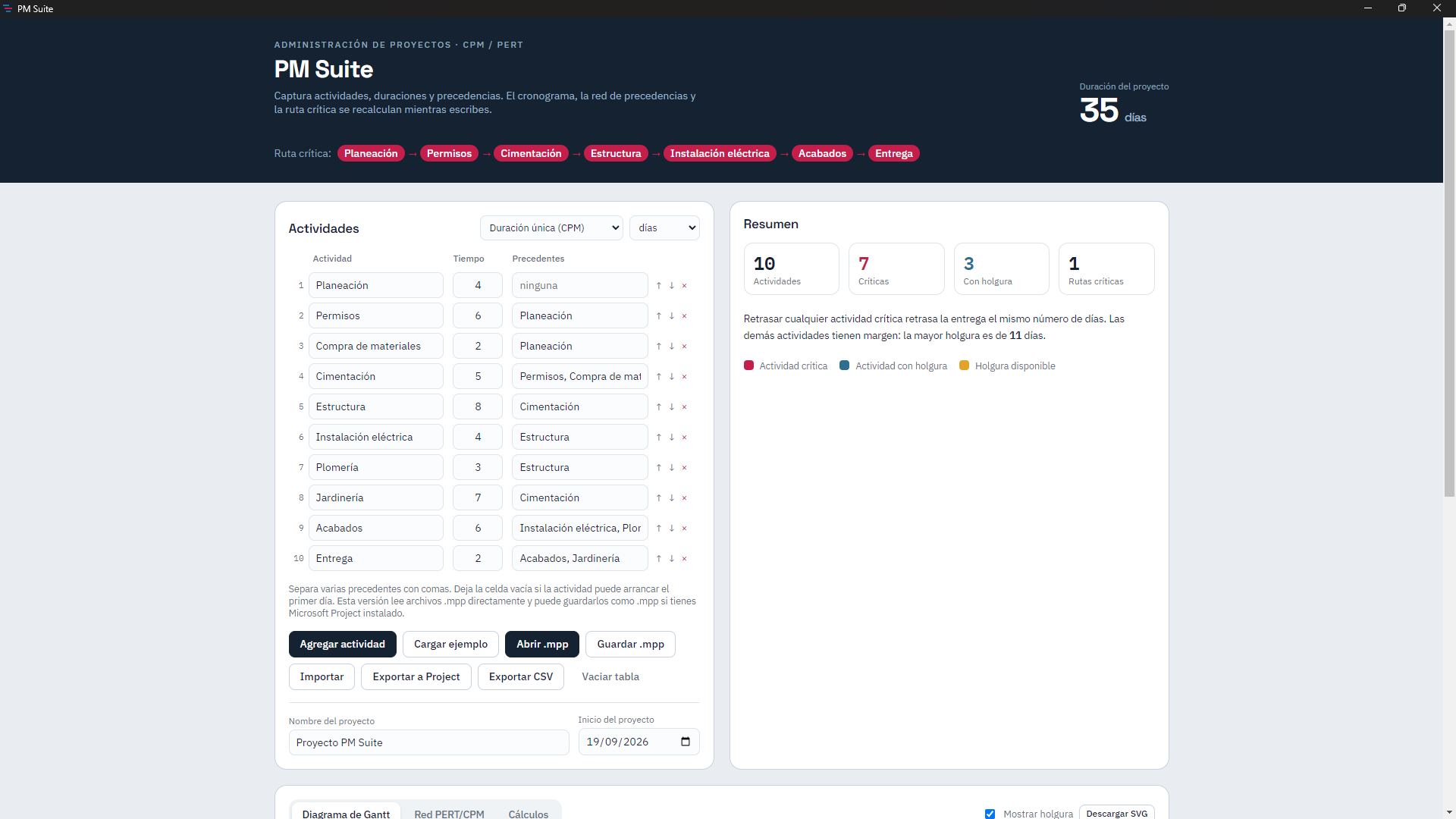Move Estructura row down with arrow
Viewport: 1456px width, 819px height.
[671, 407]
